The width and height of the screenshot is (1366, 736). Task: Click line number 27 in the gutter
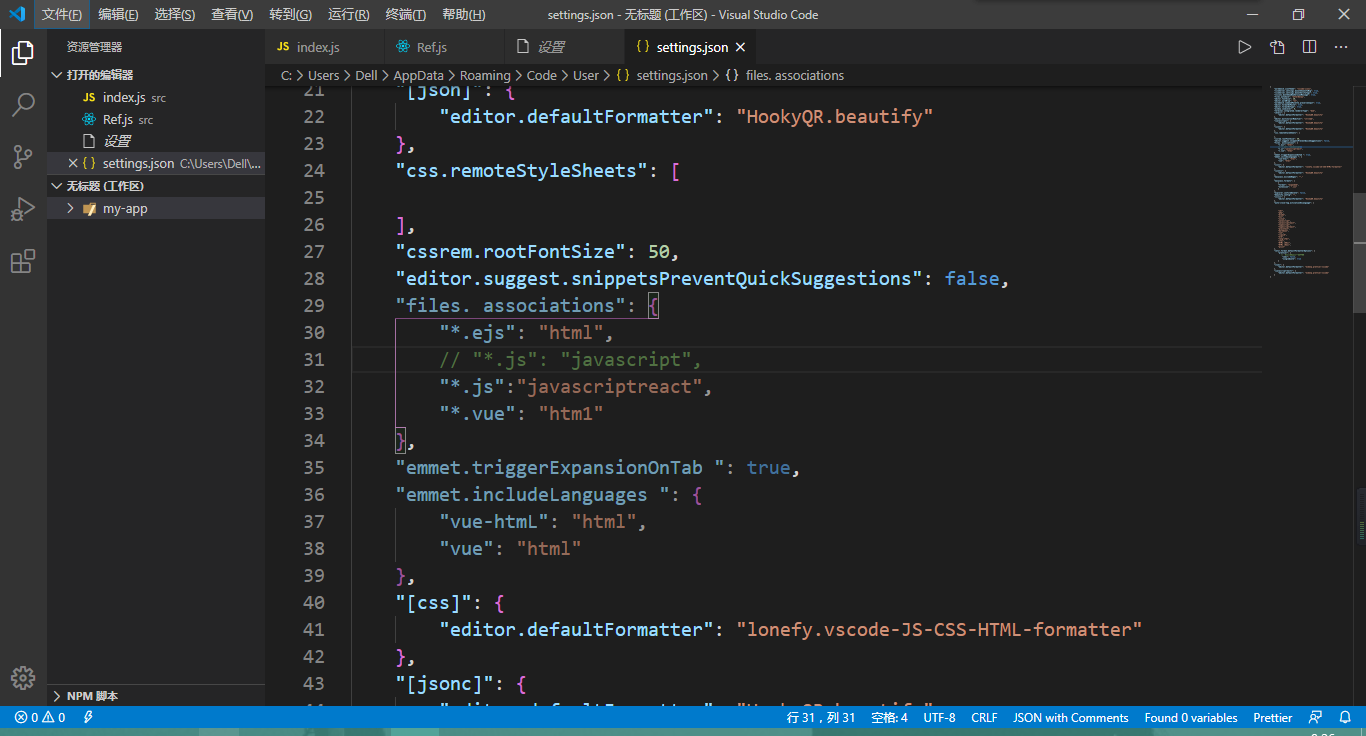[314, 251]
